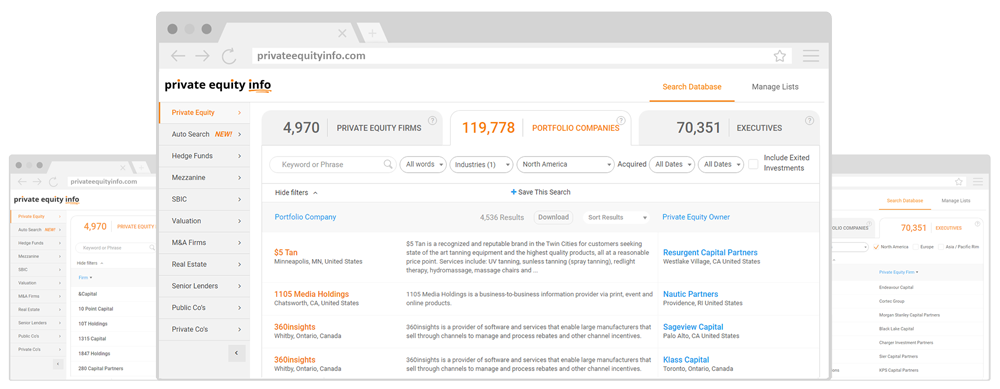The image size is (1000, 389).
Task: Switch to the Search Database tab in the front window
Action: coord(692,87)
